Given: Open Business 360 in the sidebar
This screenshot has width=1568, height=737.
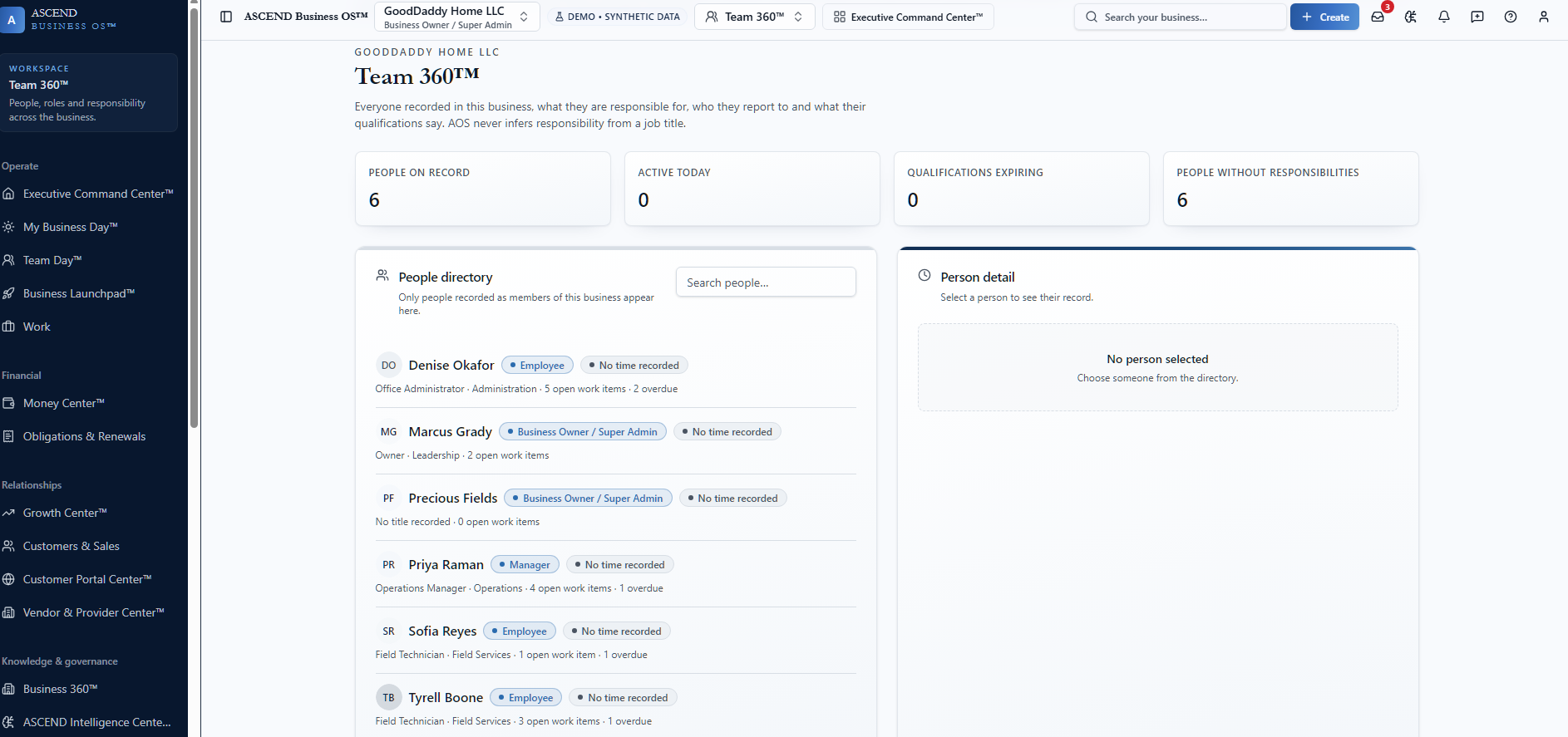Looking at the screenshot, I should pyautogui.click(x=88, y=689).
